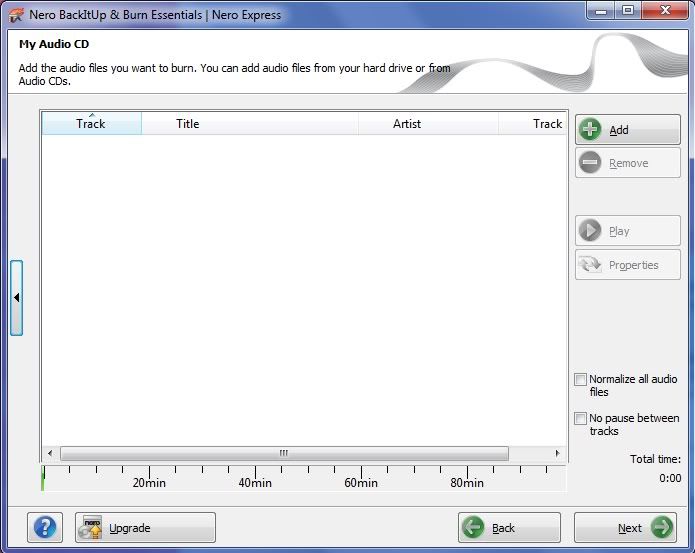Open track Properties button
Screen dimensions: 695x553
point(628,265)
